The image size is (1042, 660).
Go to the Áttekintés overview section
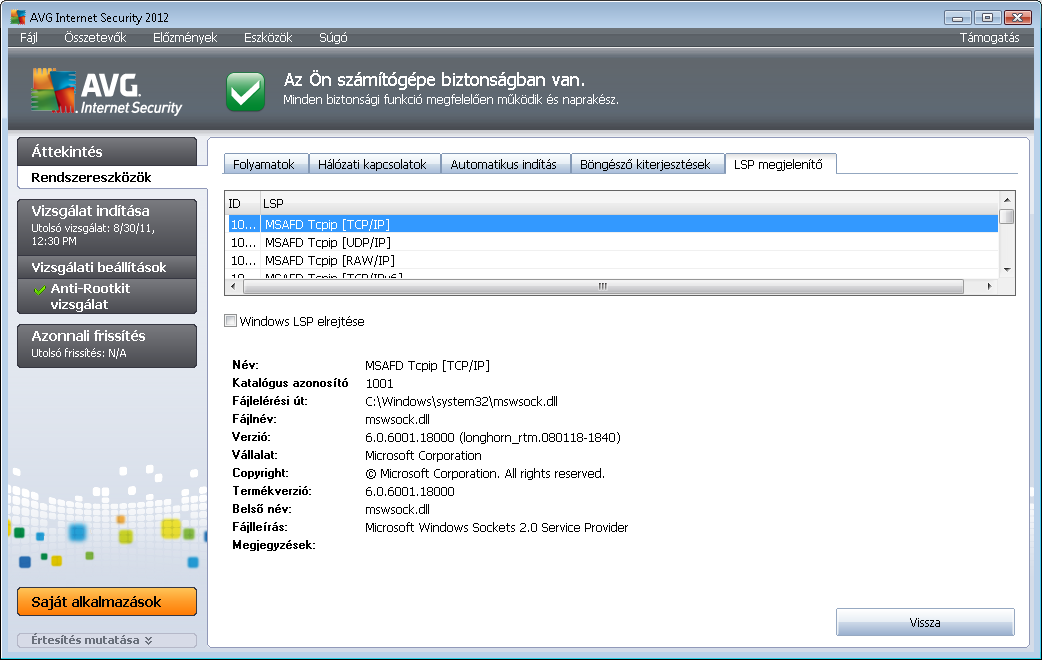[x=107, y=152]
